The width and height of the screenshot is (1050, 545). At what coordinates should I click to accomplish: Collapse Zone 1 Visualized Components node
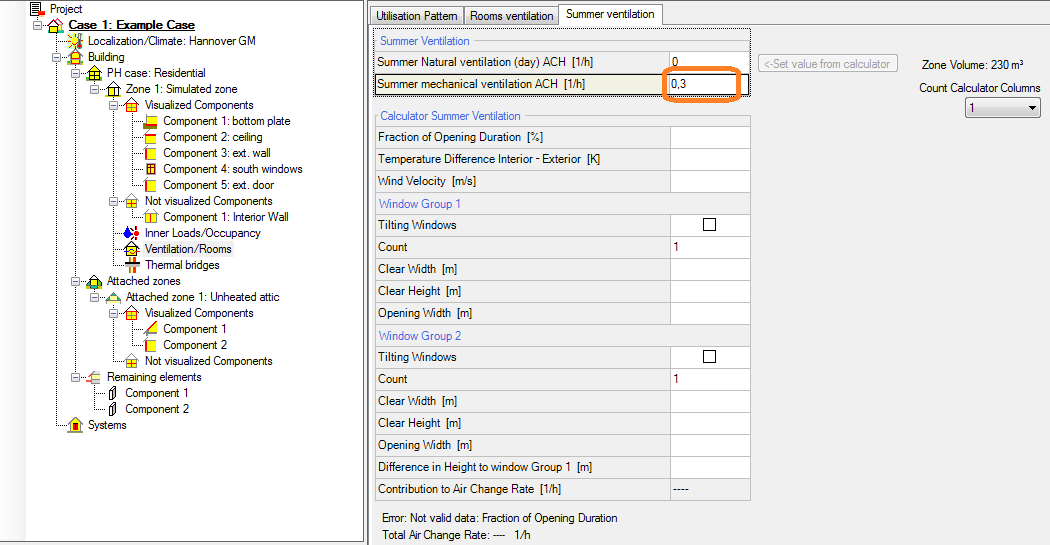(x=113, y=105)
